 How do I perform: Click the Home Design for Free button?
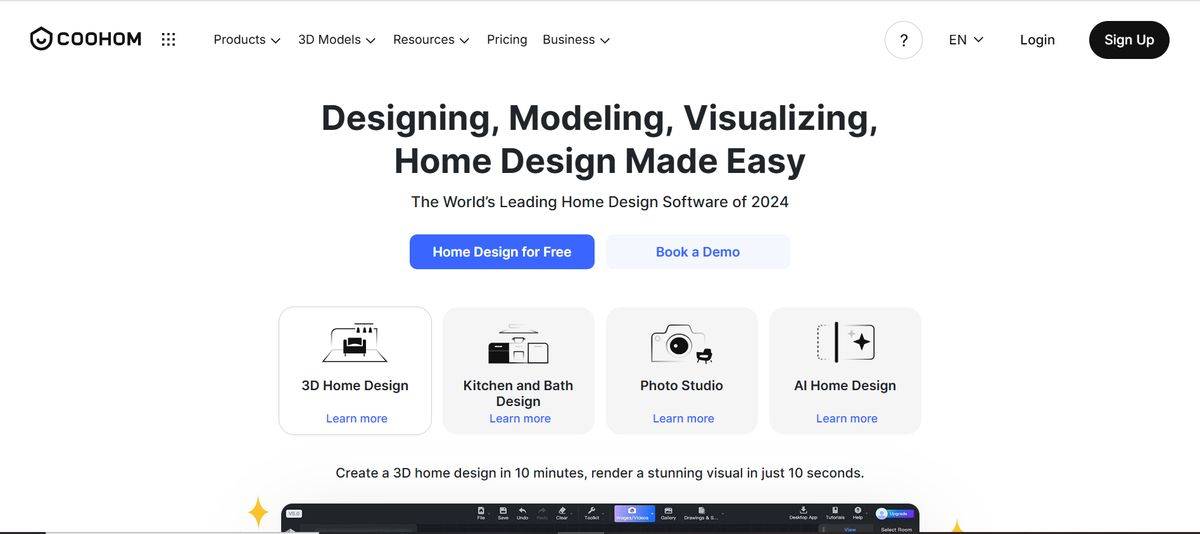(x=502, y=252)
